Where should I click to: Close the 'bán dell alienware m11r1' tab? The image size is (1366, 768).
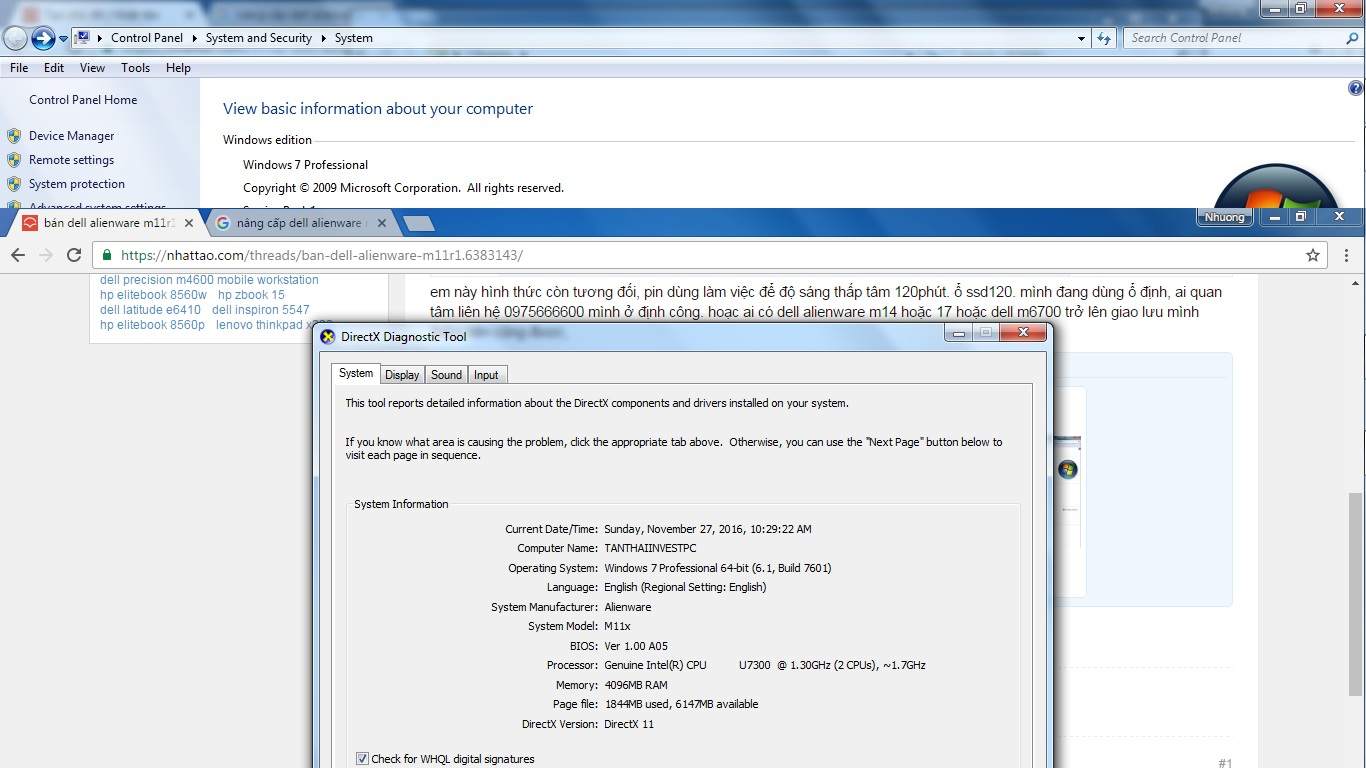tap(189, 223)
